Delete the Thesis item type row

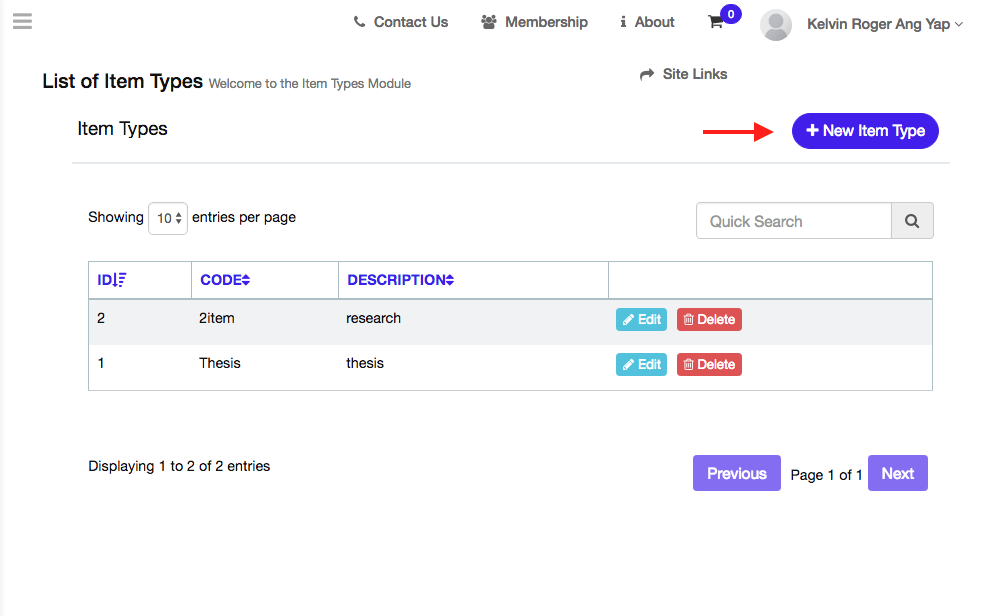click(709, 364)
